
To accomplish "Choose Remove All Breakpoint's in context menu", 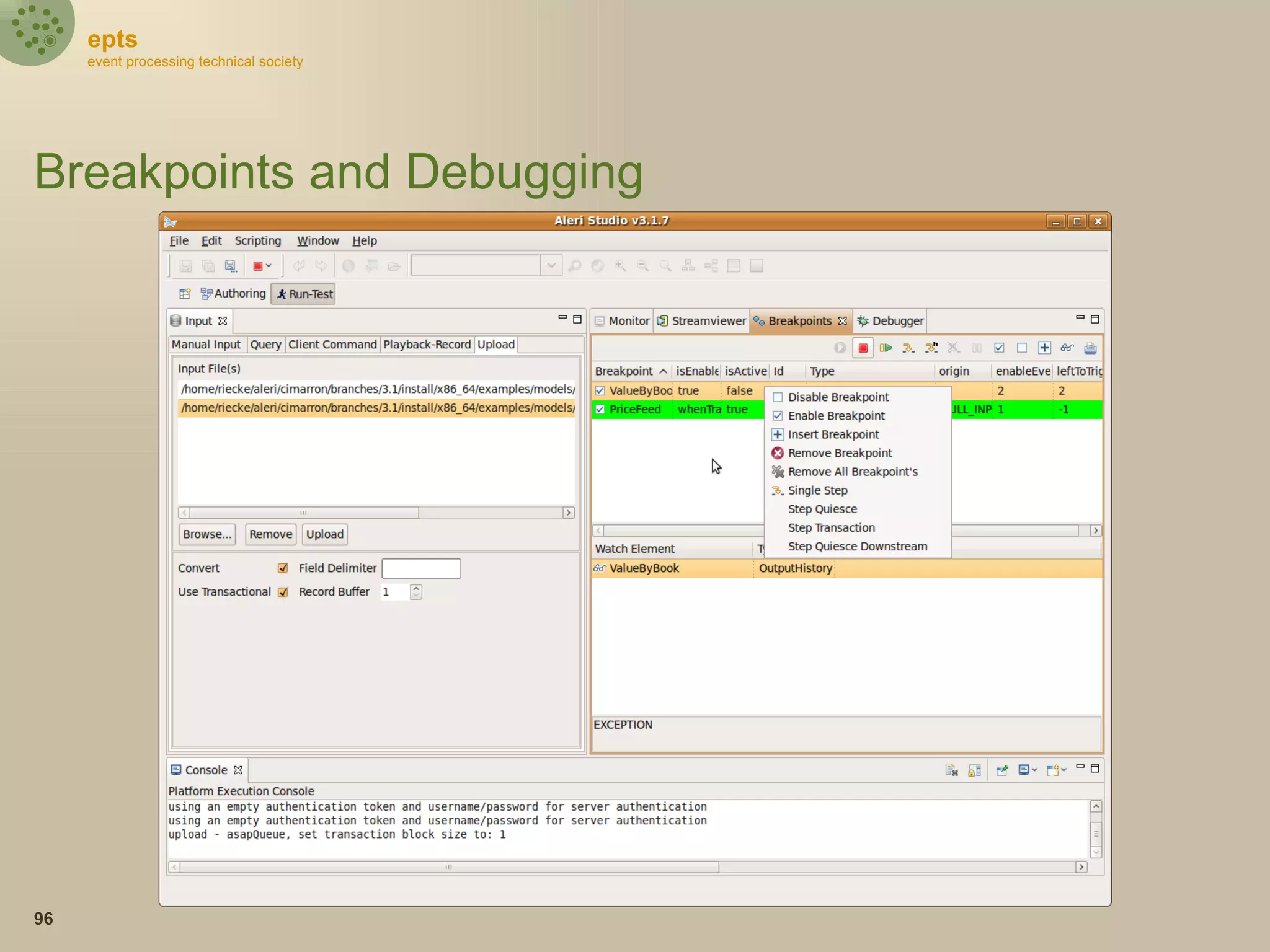I will pyautogui.click(x=858, y=472).
